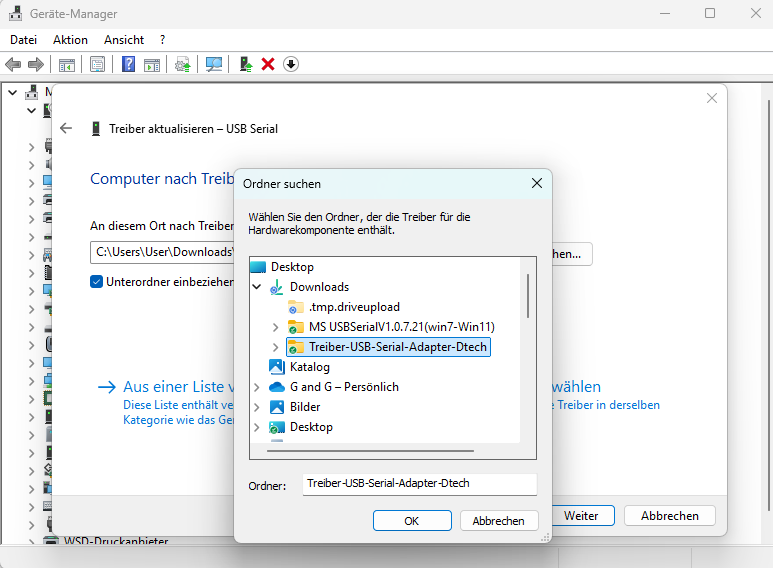Screen dimensions: 773x568
Task: Select the Katalog folder icon
Action: 276,367
